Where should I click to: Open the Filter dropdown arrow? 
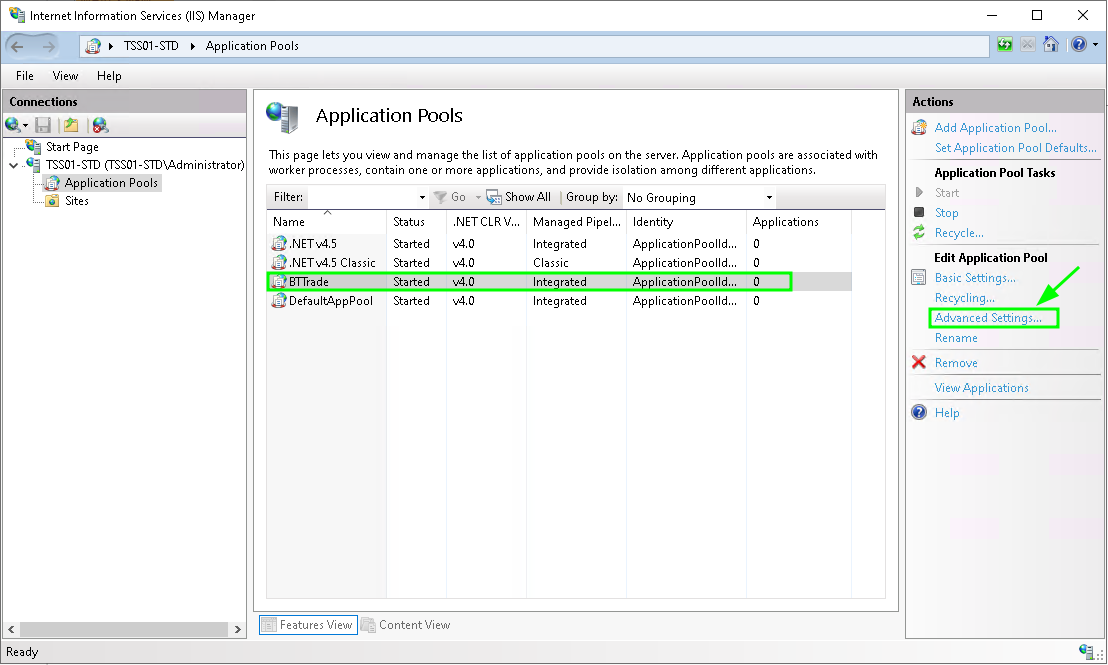(x=422, y=197)
